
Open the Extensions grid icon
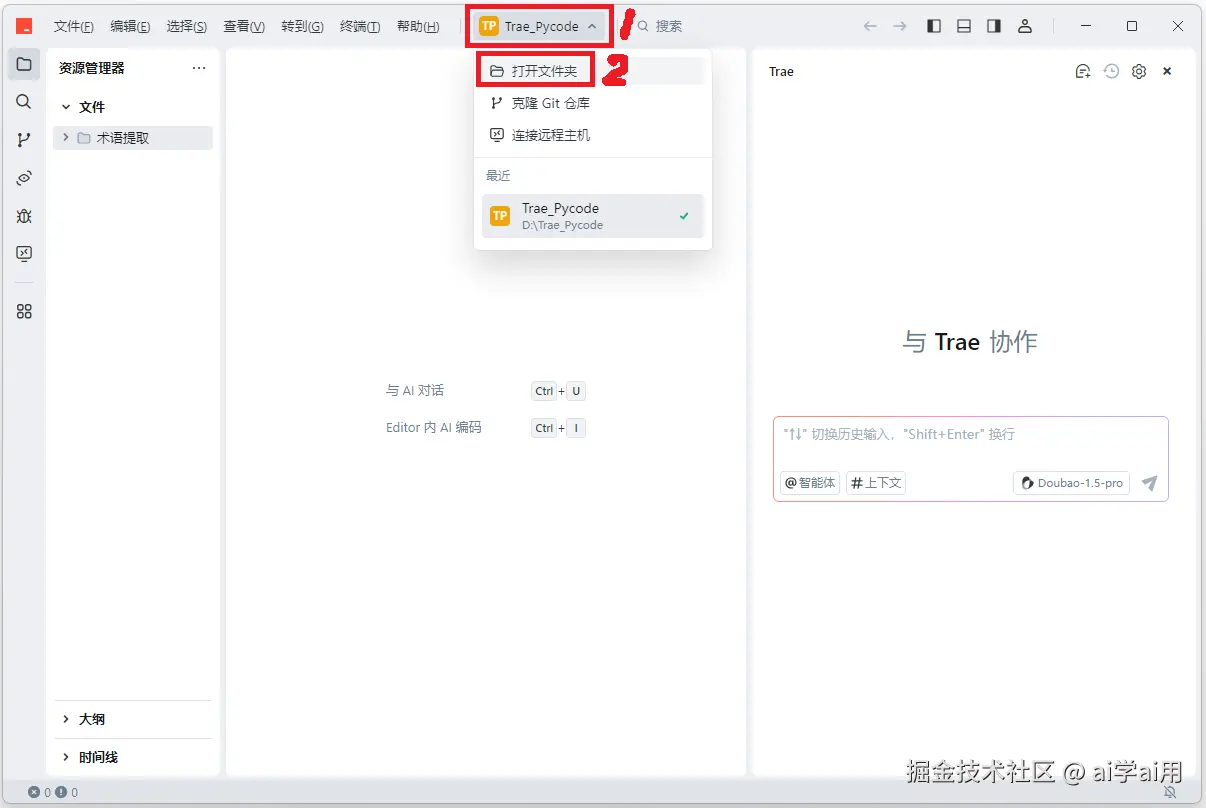pyautogui.click(x=24, y=312)
